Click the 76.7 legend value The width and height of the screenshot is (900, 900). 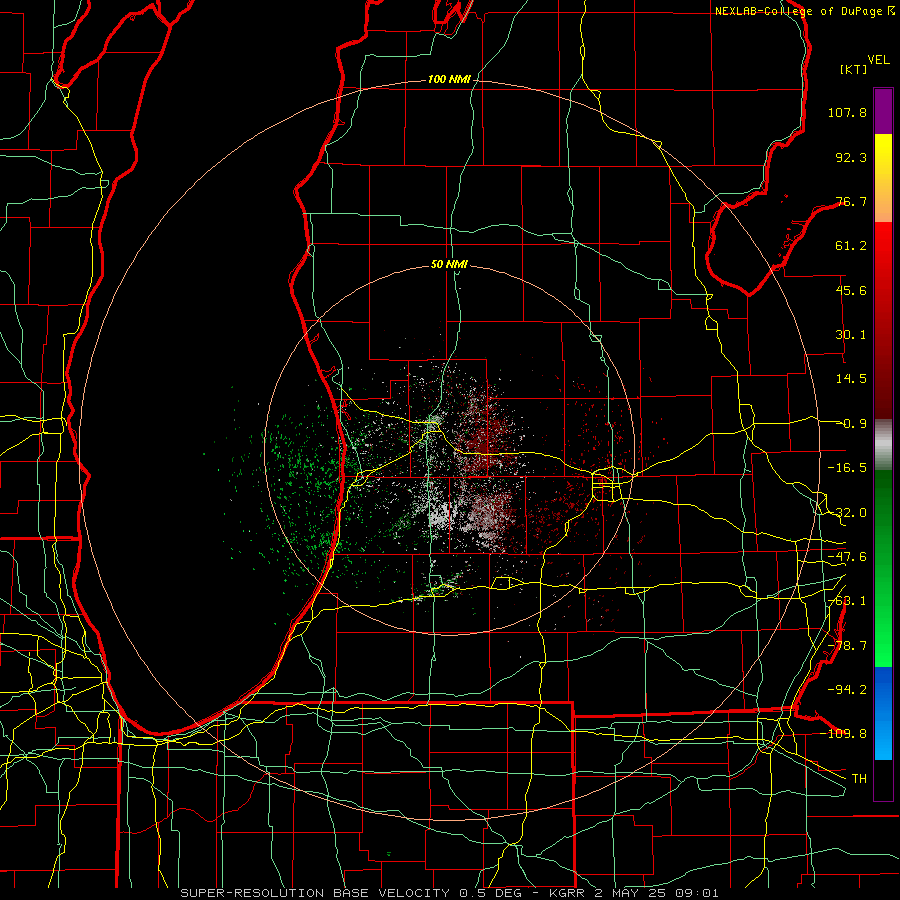pyautogui.click(x=851, y=201)
